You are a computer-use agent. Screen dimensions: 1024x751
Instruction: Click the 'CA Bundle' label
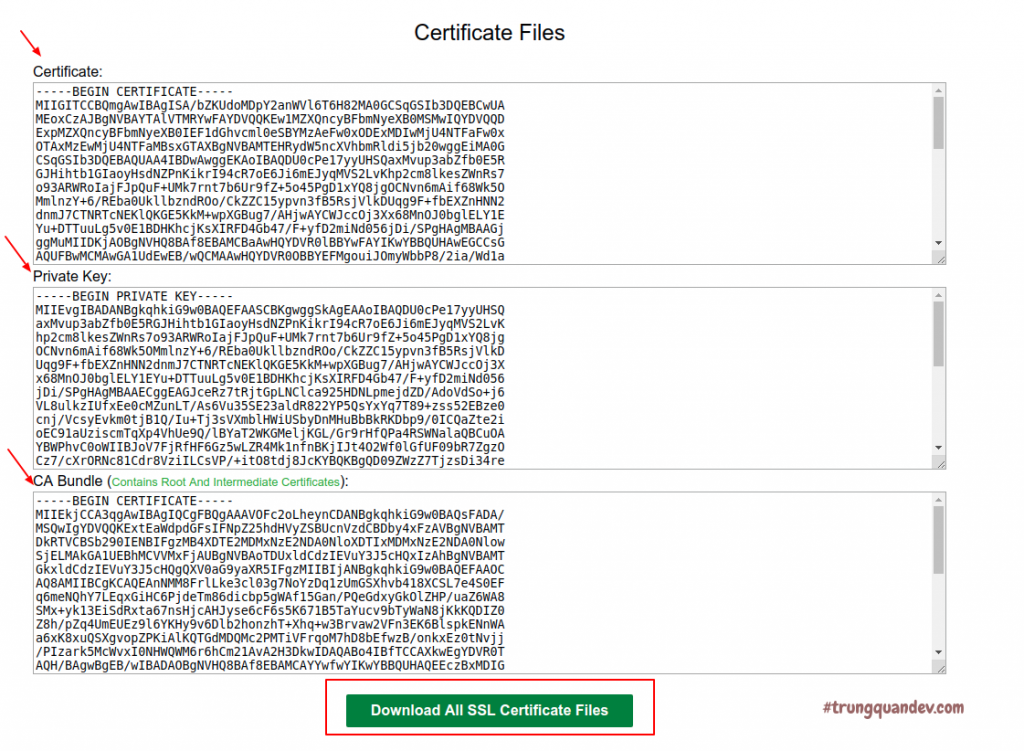point(68,481)
